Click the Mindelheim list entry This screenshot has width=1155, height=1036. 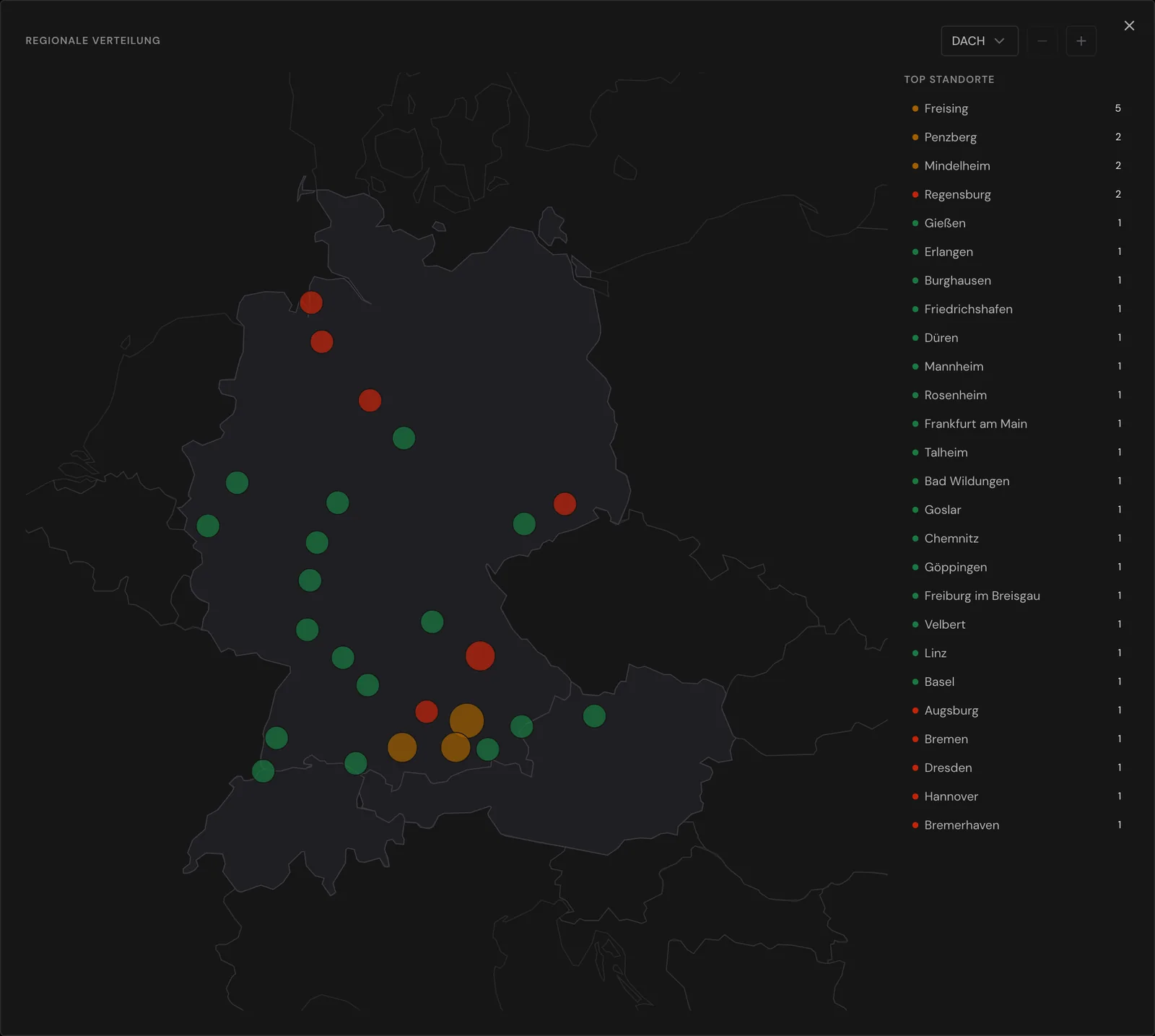[x=1016, y=166]
